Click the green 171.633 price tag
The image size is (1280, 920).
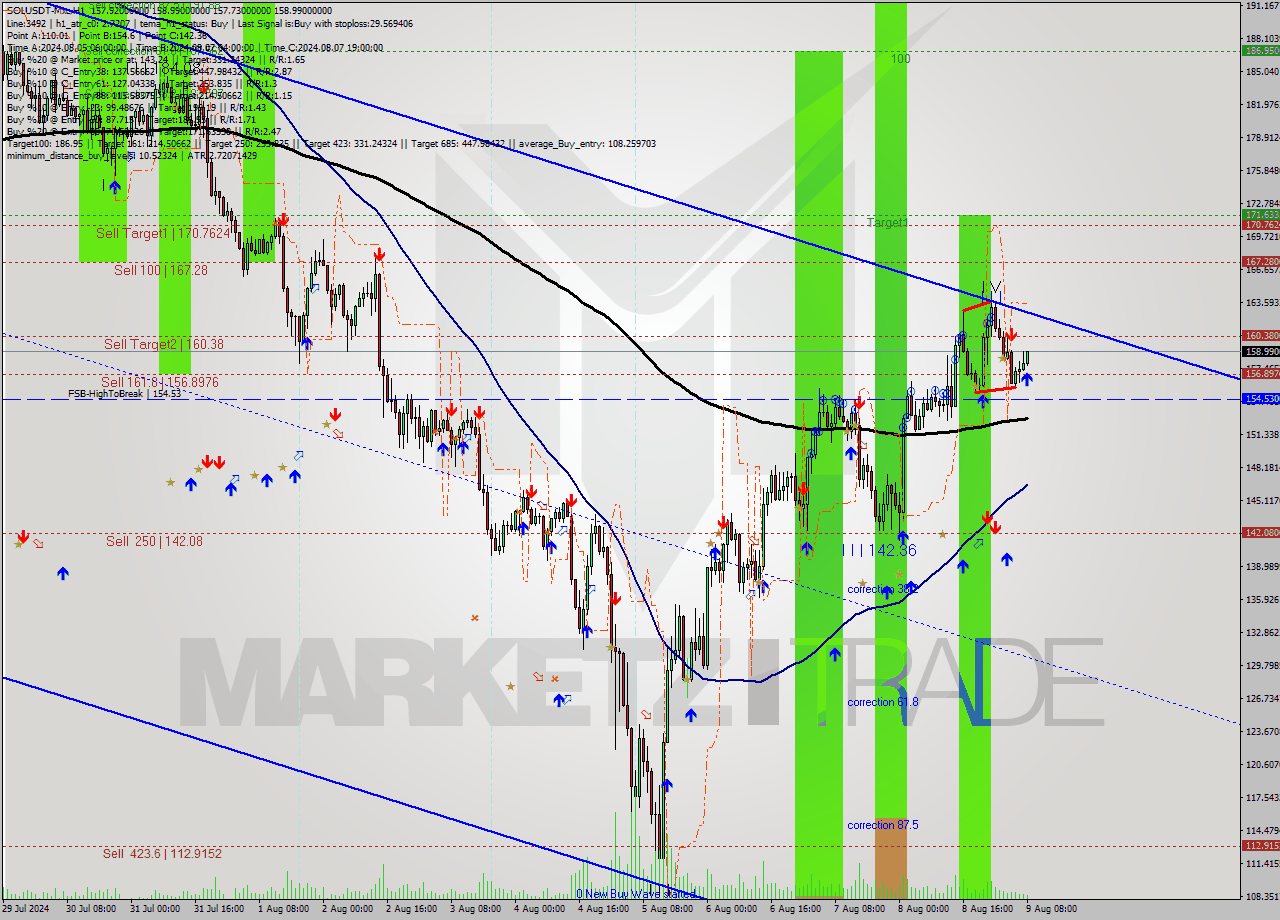[x=1261, y=215]
